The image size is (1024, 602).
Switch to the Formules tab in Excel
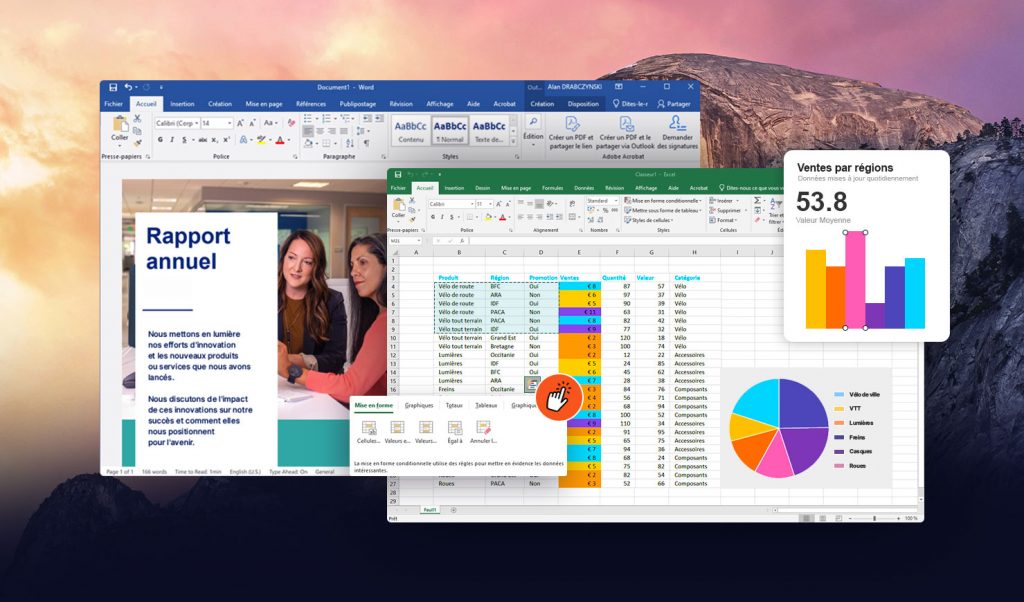click(552, 188)
